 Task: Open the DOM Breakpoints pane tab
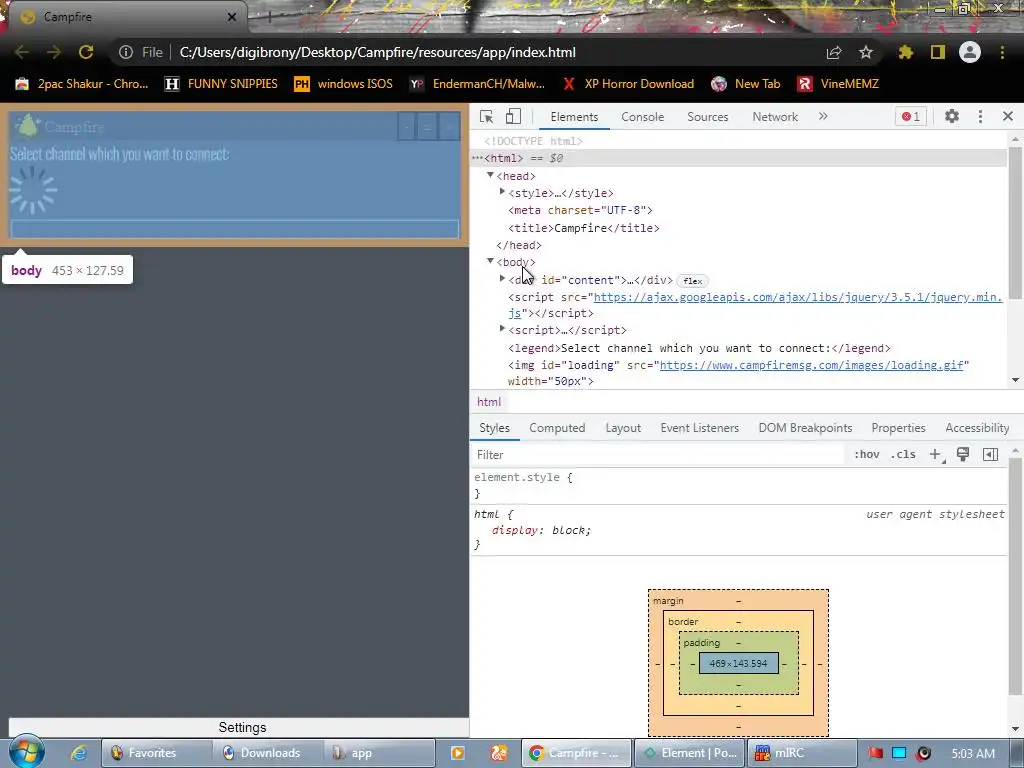tap(805, 428)
